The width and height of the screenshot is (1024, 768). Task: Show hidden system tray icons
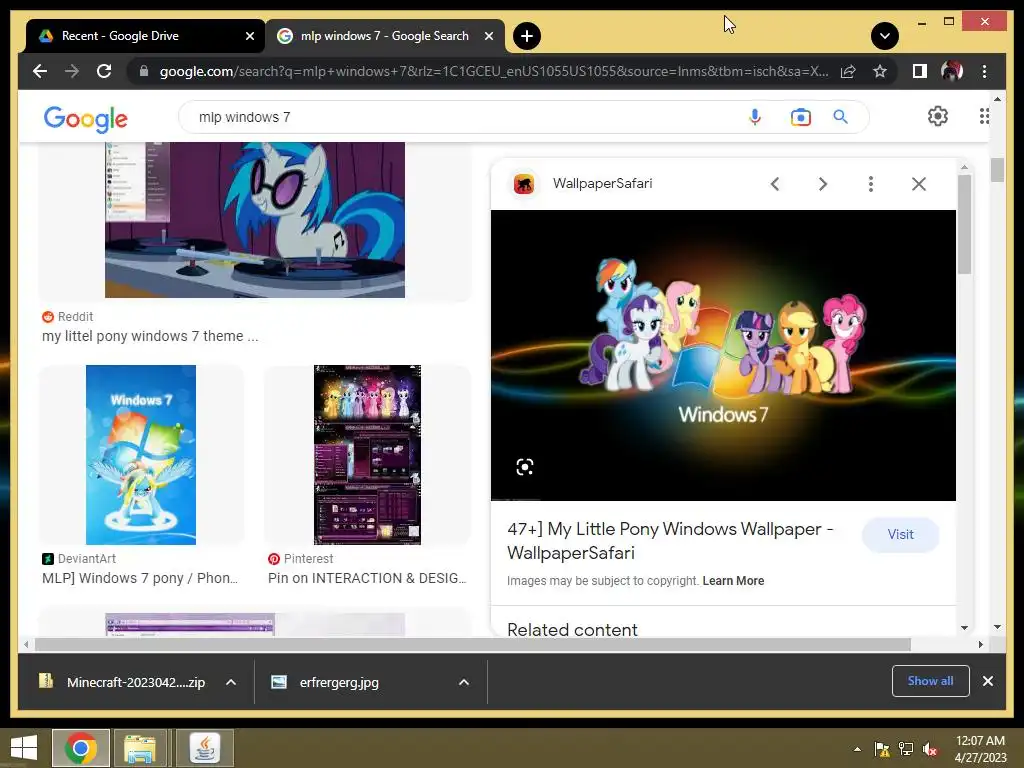(x=857, y=749)
